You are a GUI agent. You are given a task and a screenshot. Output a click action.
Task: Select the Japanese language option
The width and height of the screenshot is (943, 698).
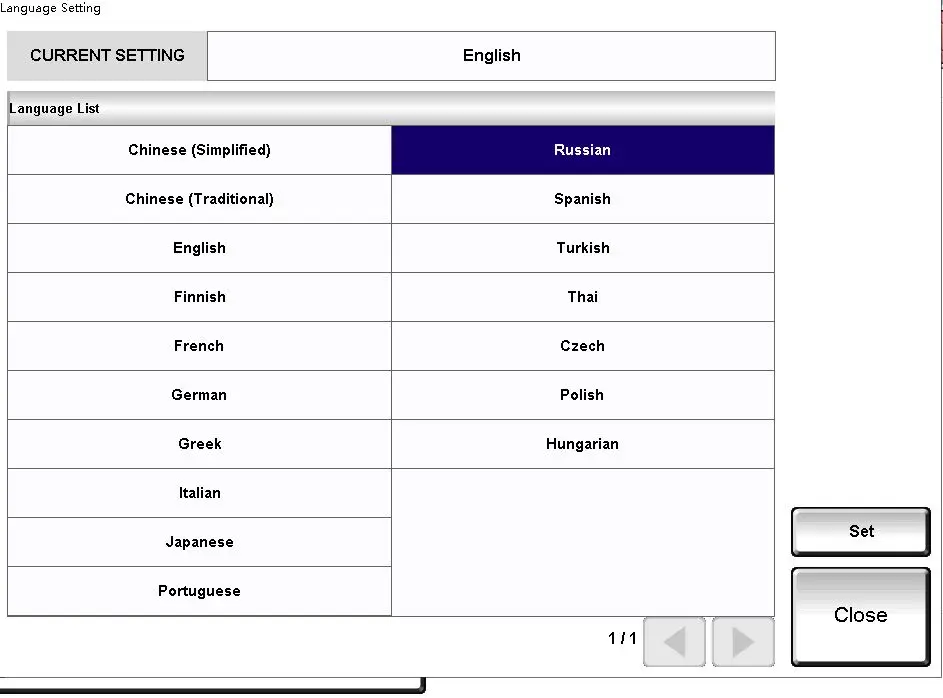tap(199, 542)
